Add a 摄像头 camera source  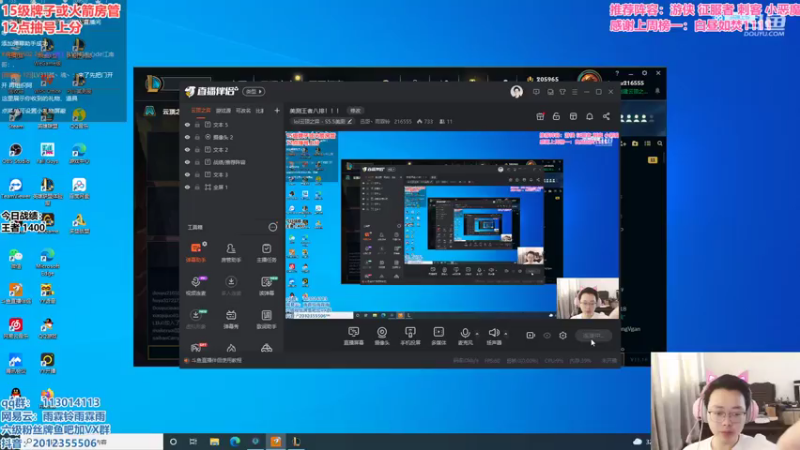point(382,336)
